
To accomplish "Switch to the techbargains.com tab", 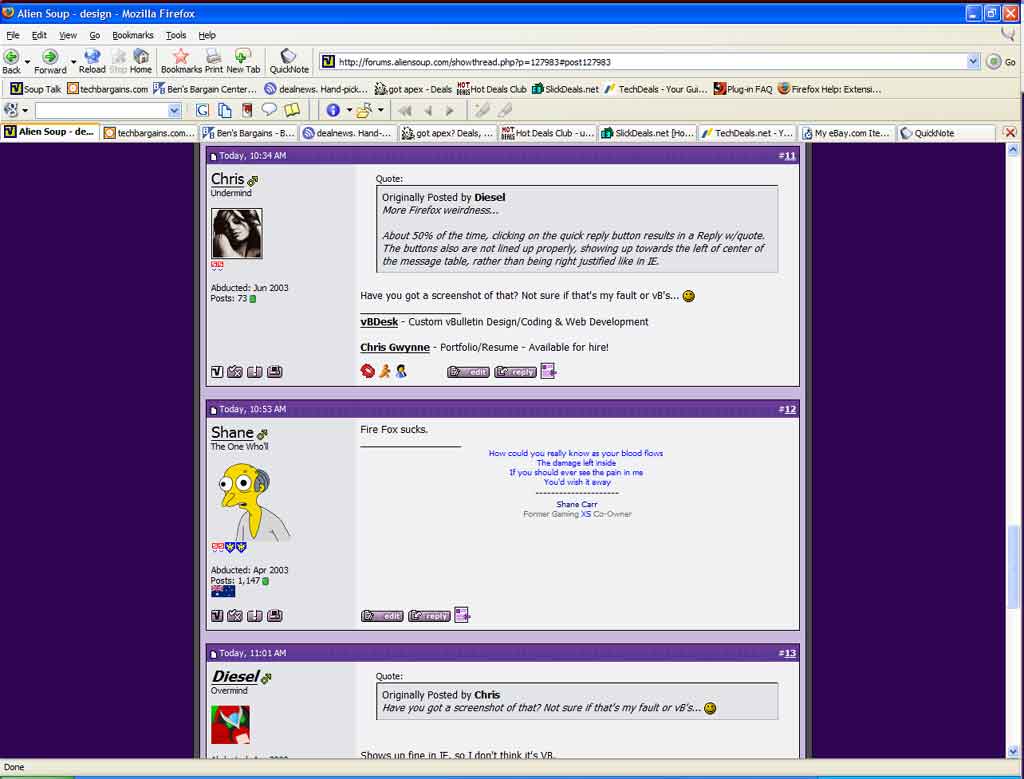I will tap(150, 133).
